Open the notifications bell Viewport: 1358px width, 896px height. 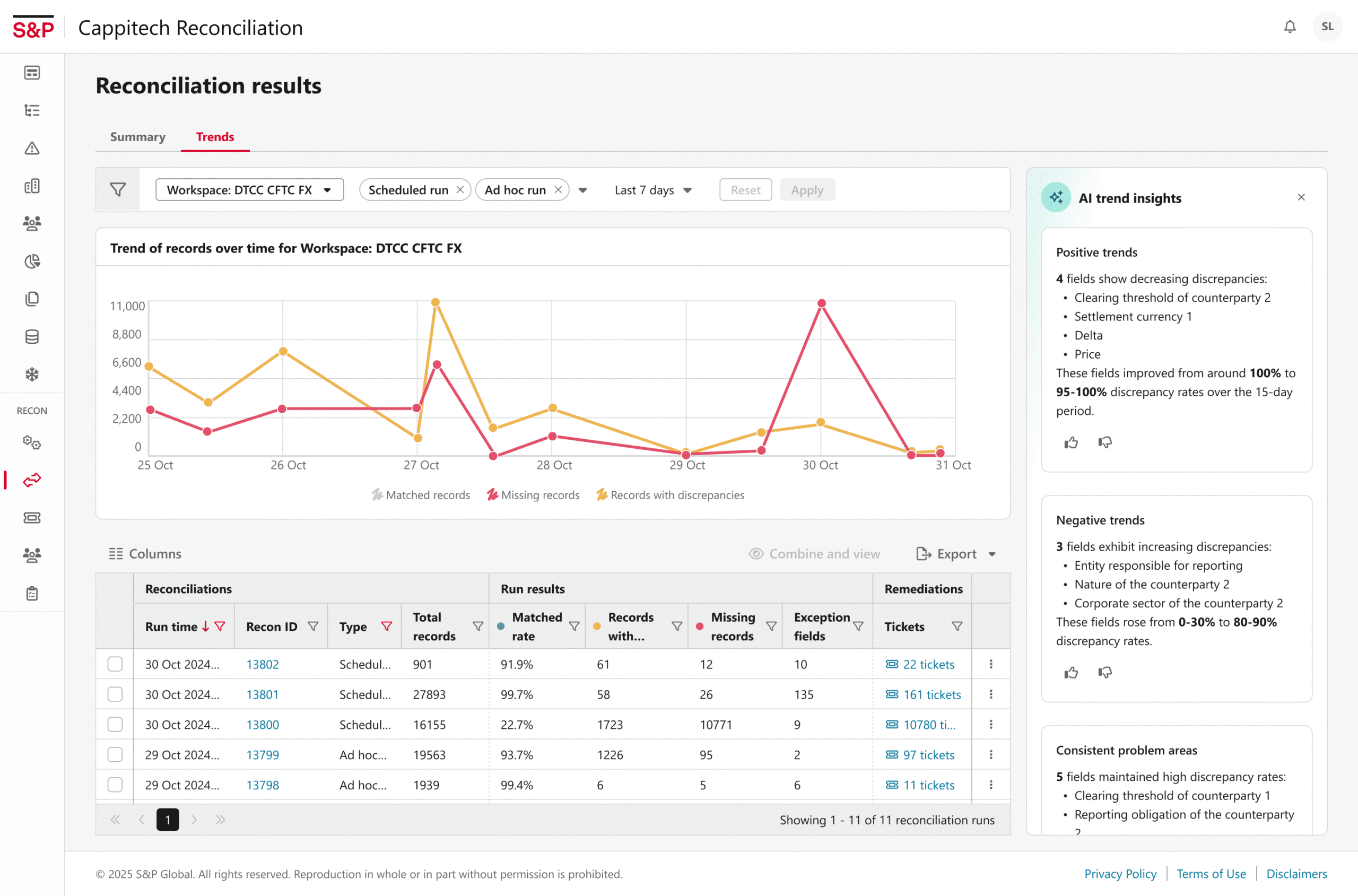coord(1290,27)
